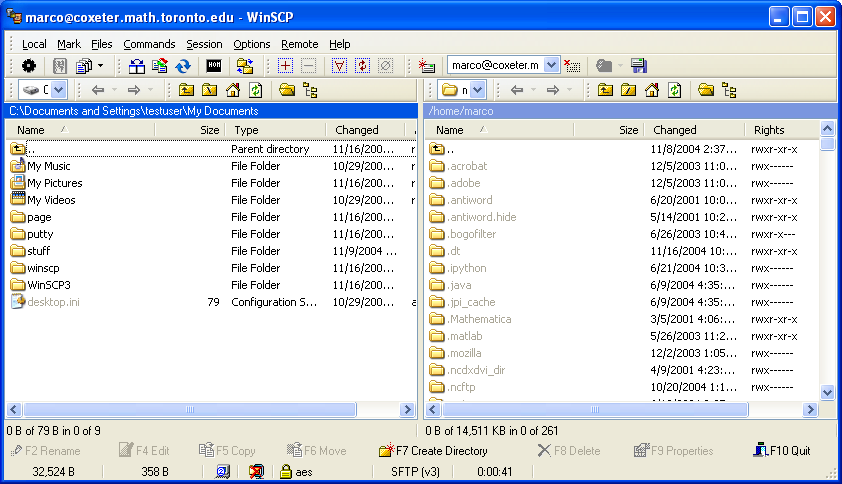Click local Open Directory folder icon
842x484 pixels.
pos(287,90)
